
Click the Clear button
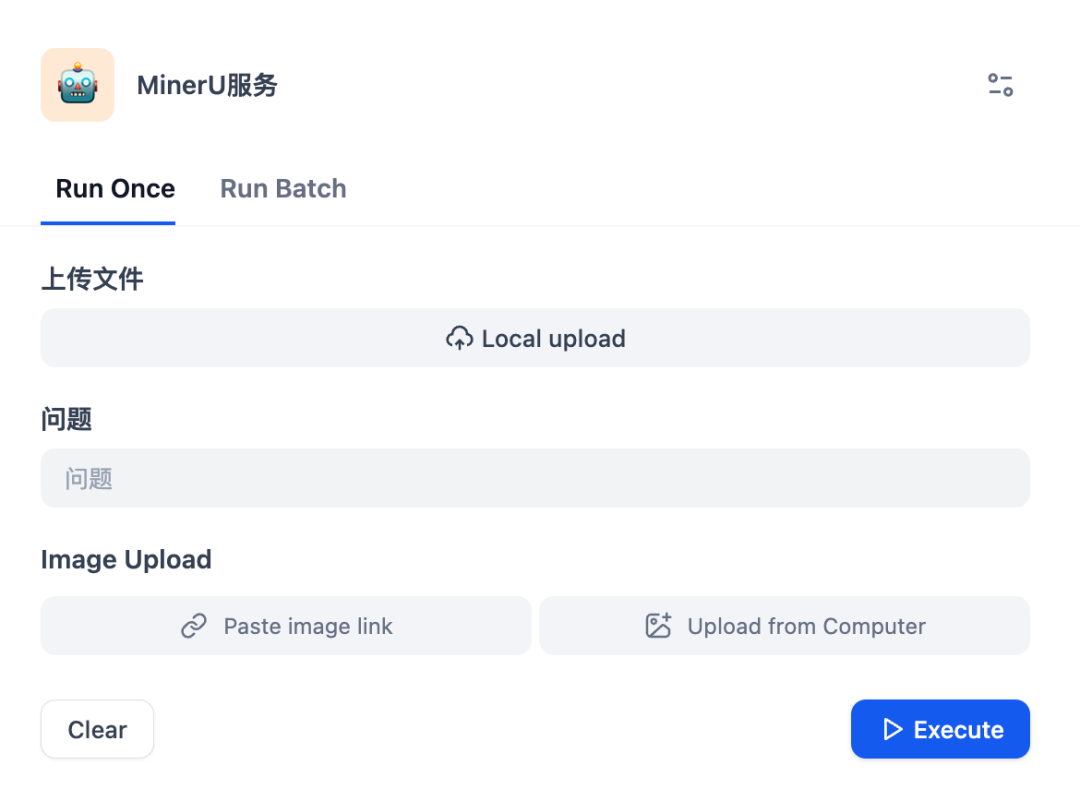tap(97, 729)
